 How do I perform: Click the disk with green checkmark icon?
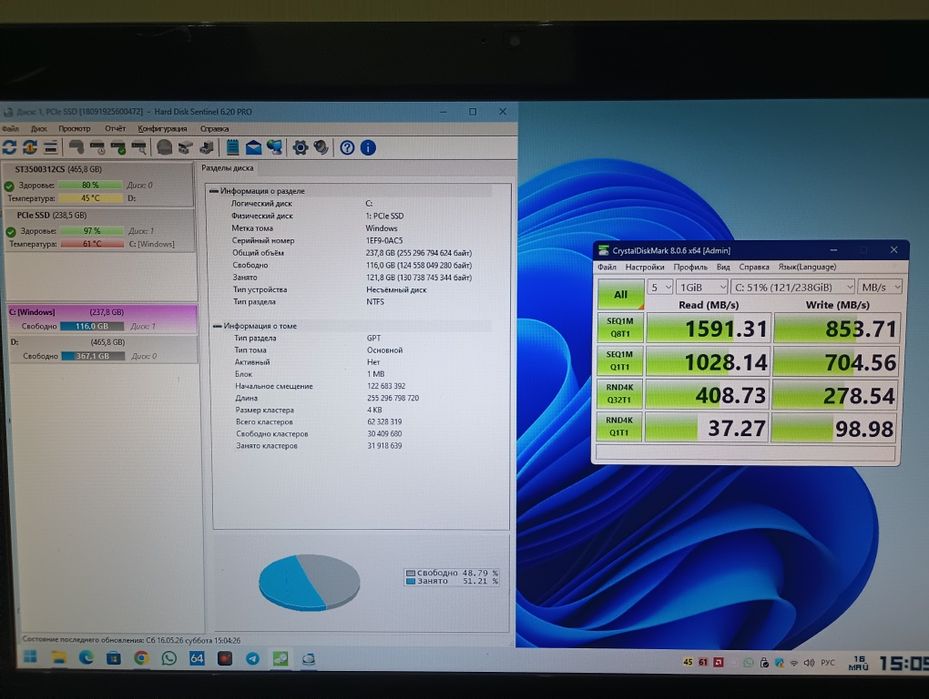coord(118,148)
